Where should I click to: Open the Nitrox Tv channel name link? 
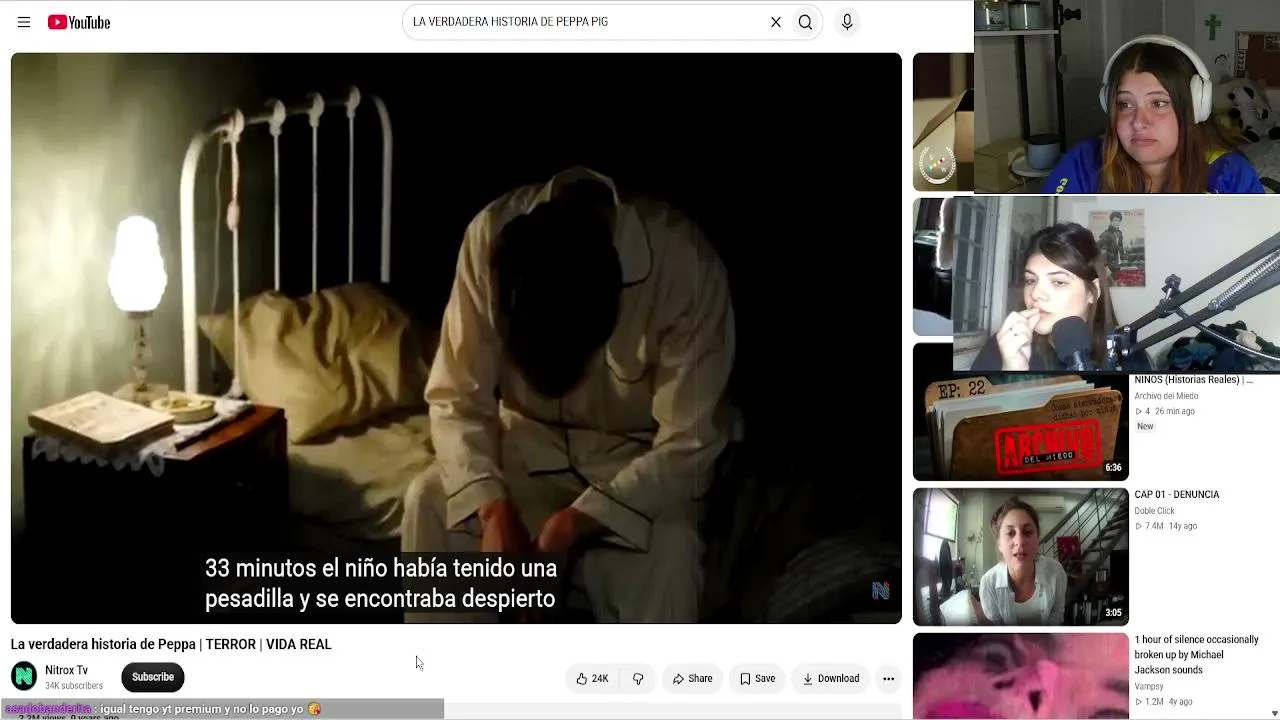coord(66,670)
